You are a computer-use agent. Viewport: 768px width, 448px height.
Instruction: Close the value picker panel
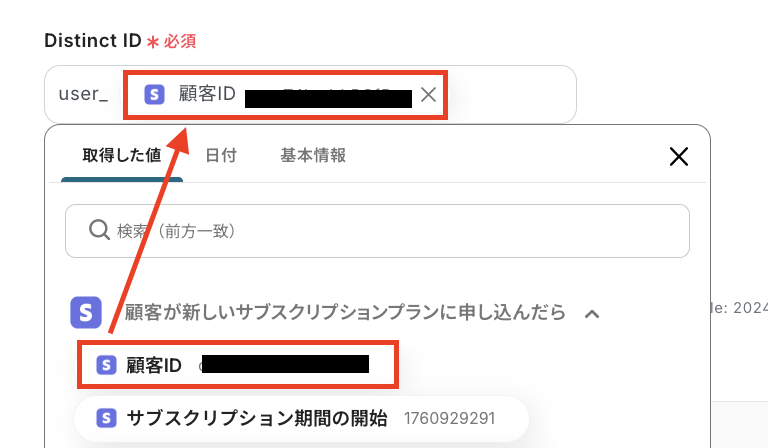pyautogui.click(x=678, y=157)
